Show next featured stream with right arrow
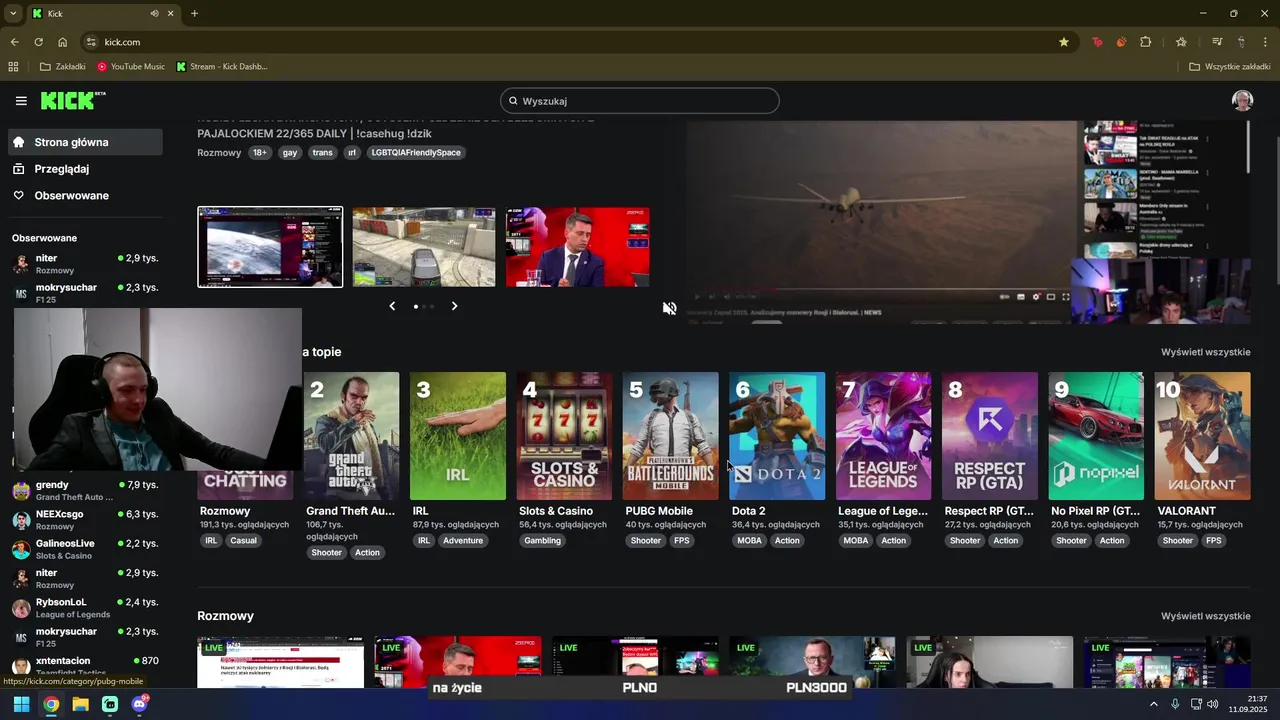Viewport: 1280px width, 720px height. (x=454, y=306)
